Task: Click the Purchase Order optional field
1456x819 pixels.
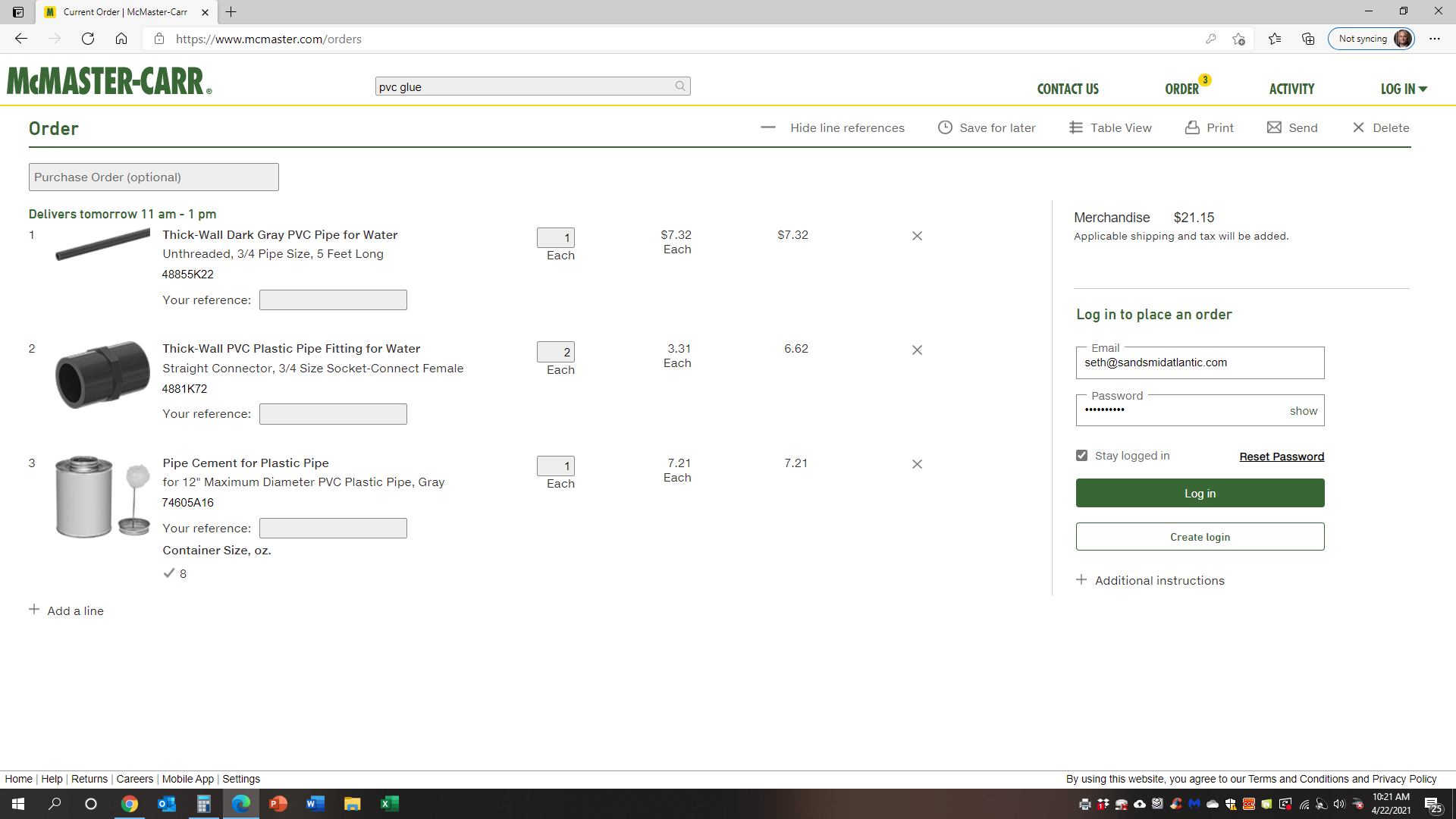Action: tap(154, 177)
